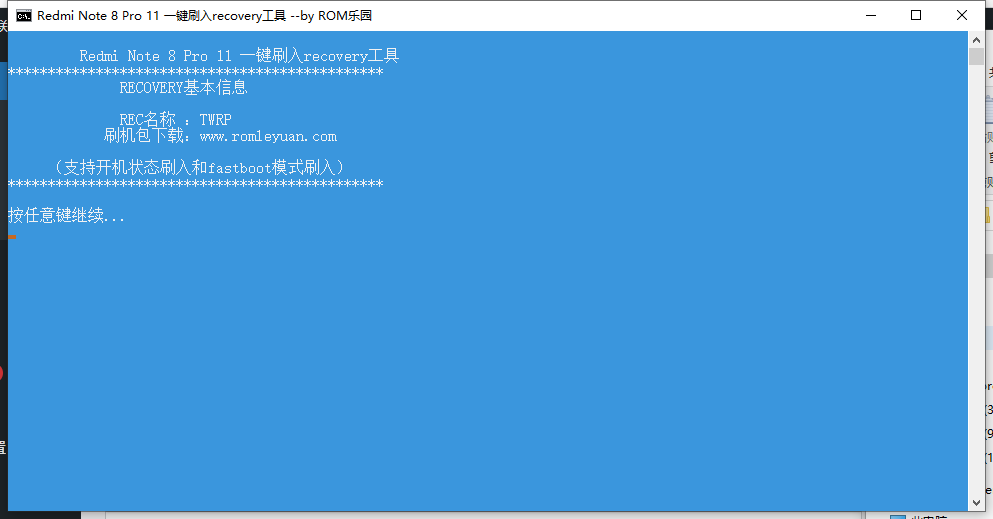Click the '按任意键继续...' prompt
Image resolution: width=993 pixels, height=519 pixels.
[66, 215]
